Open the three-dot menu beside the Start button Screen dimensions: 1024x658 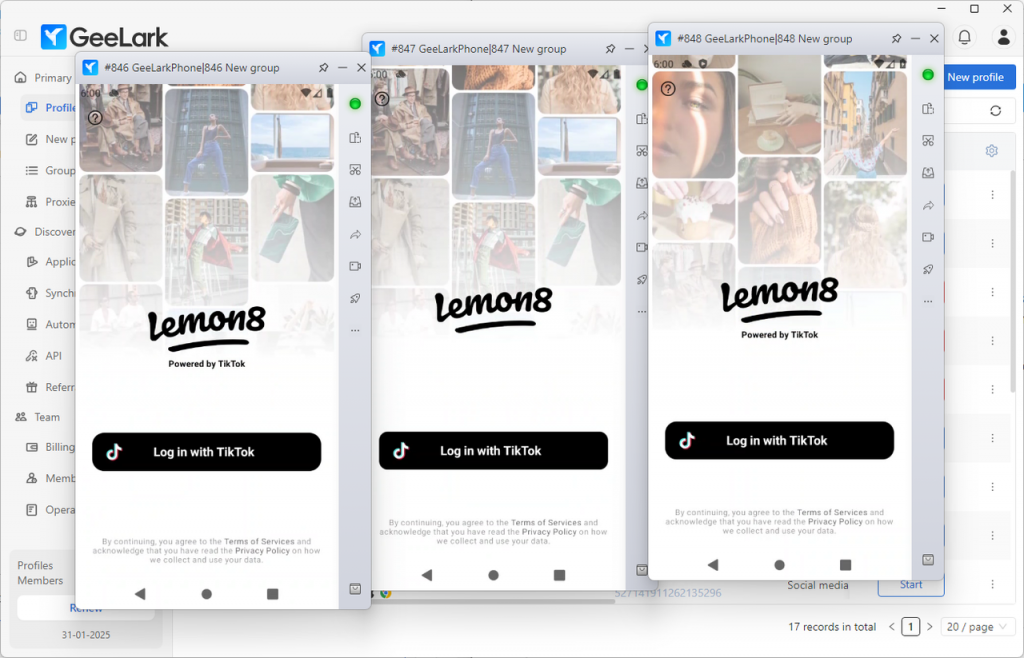[x=993, y=584]
